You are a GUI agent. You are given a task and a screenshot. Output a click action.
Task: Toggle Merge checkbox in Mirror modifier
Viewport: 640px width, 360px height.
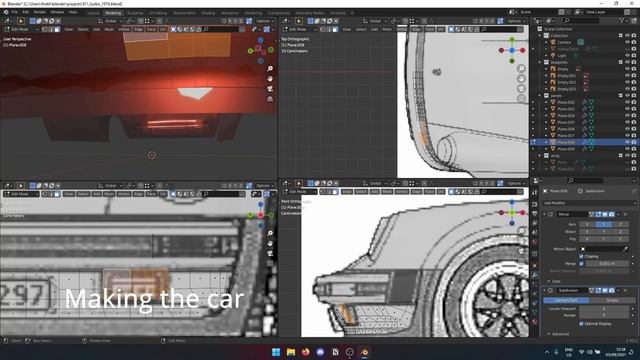581,264
